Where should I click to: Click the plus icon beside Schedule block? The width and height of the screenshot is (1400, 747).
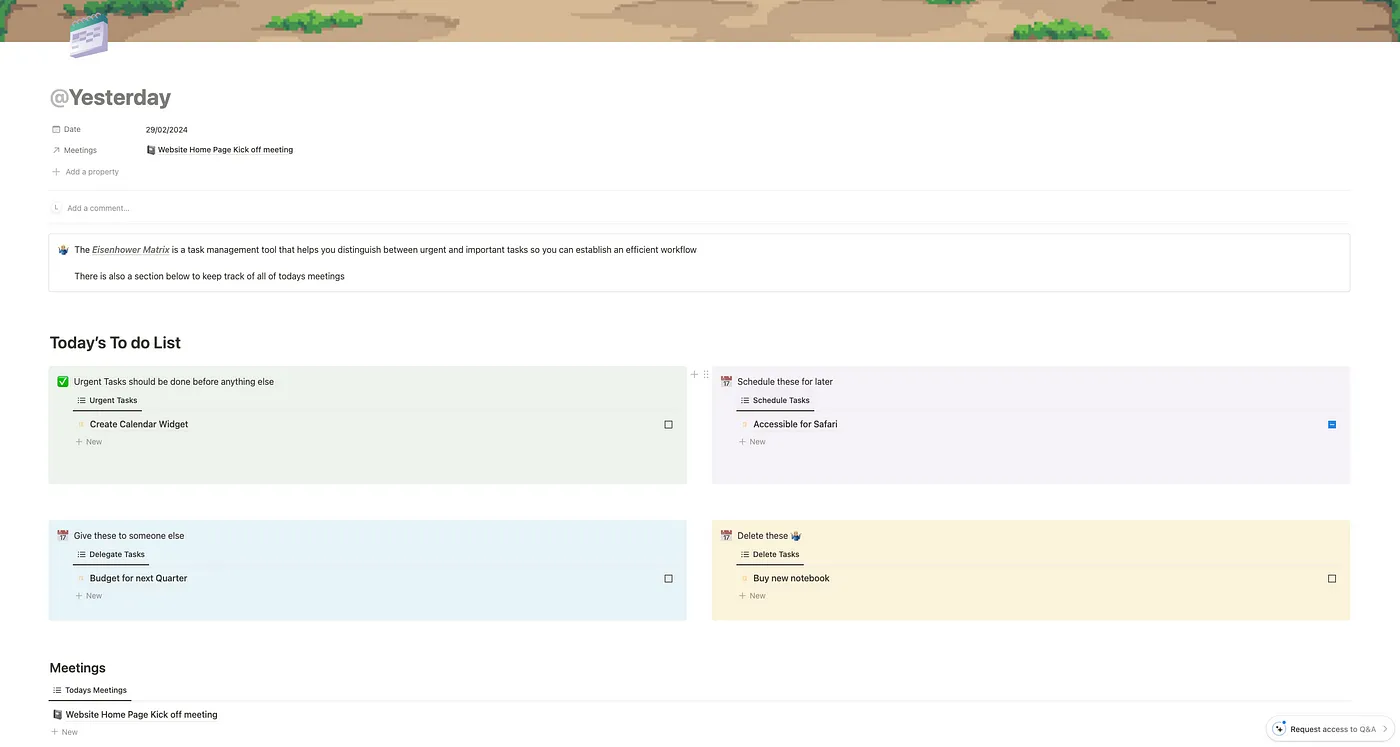694,375
